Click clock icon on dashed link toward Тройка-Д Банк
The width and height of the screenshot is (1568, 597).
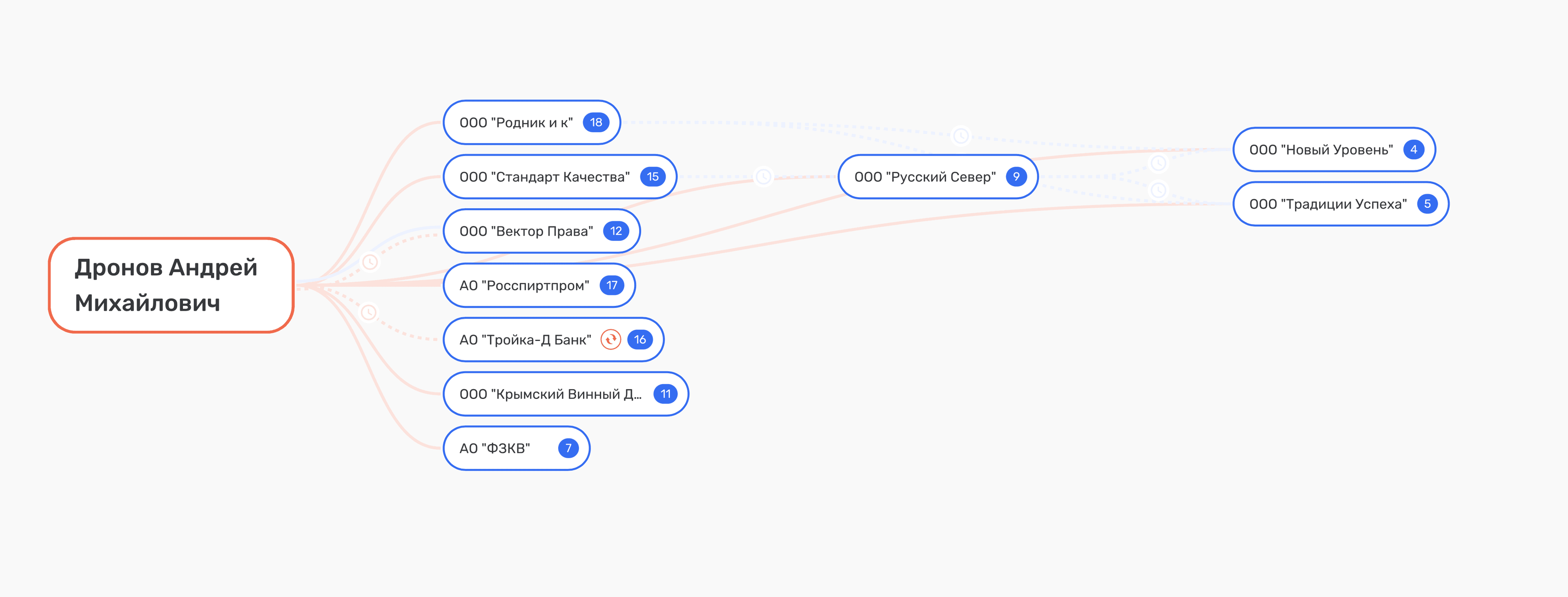[368, 312]
